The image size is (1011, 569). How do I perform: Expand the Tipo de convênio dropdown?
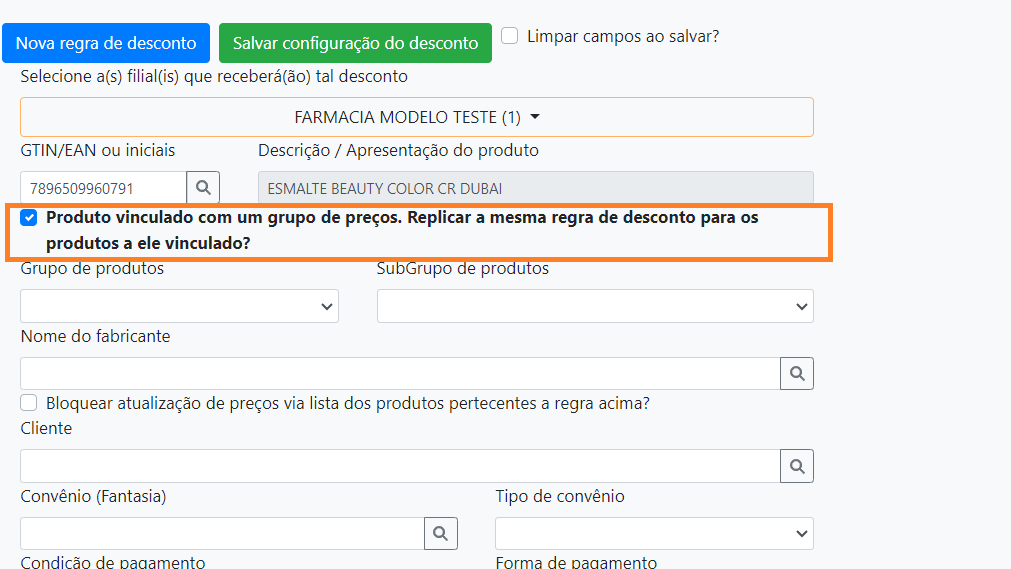coord(654,533)
